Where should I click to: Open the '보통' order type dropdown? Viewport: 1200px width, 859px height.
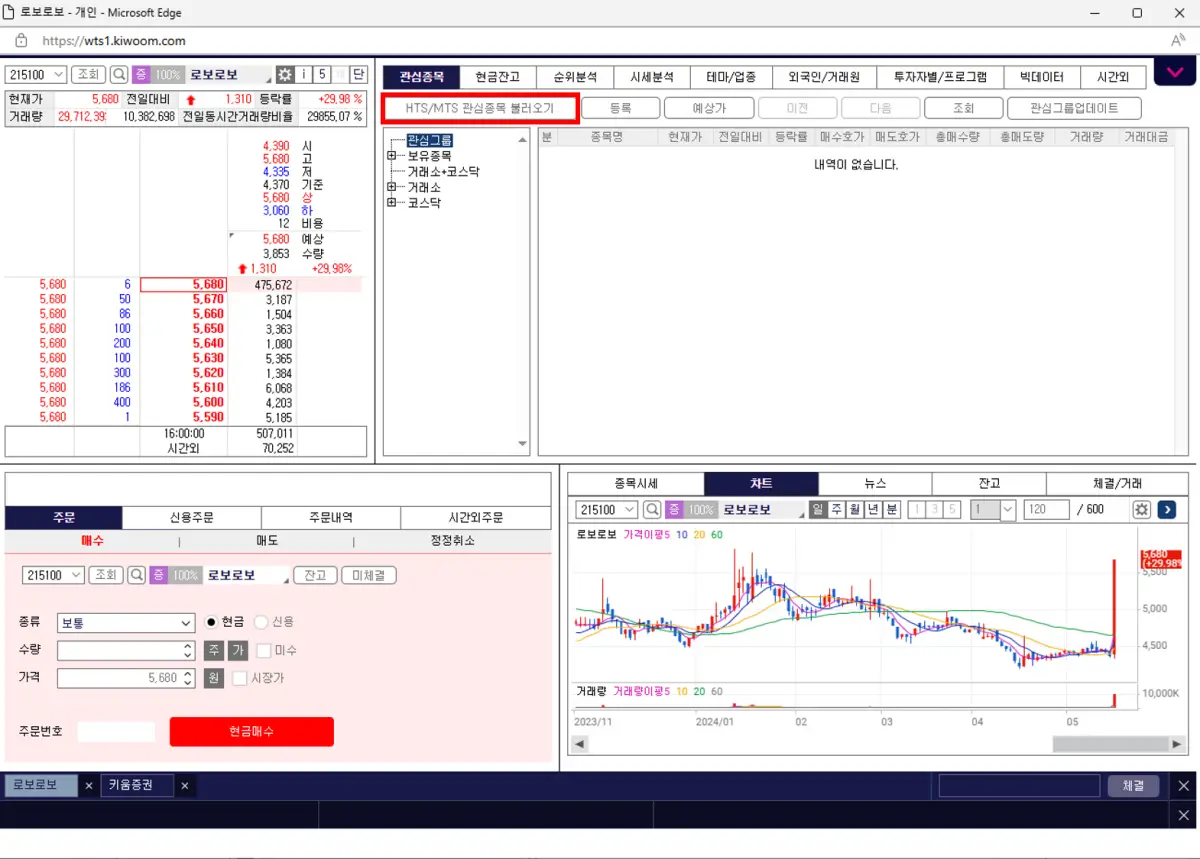tap(126, 623)
